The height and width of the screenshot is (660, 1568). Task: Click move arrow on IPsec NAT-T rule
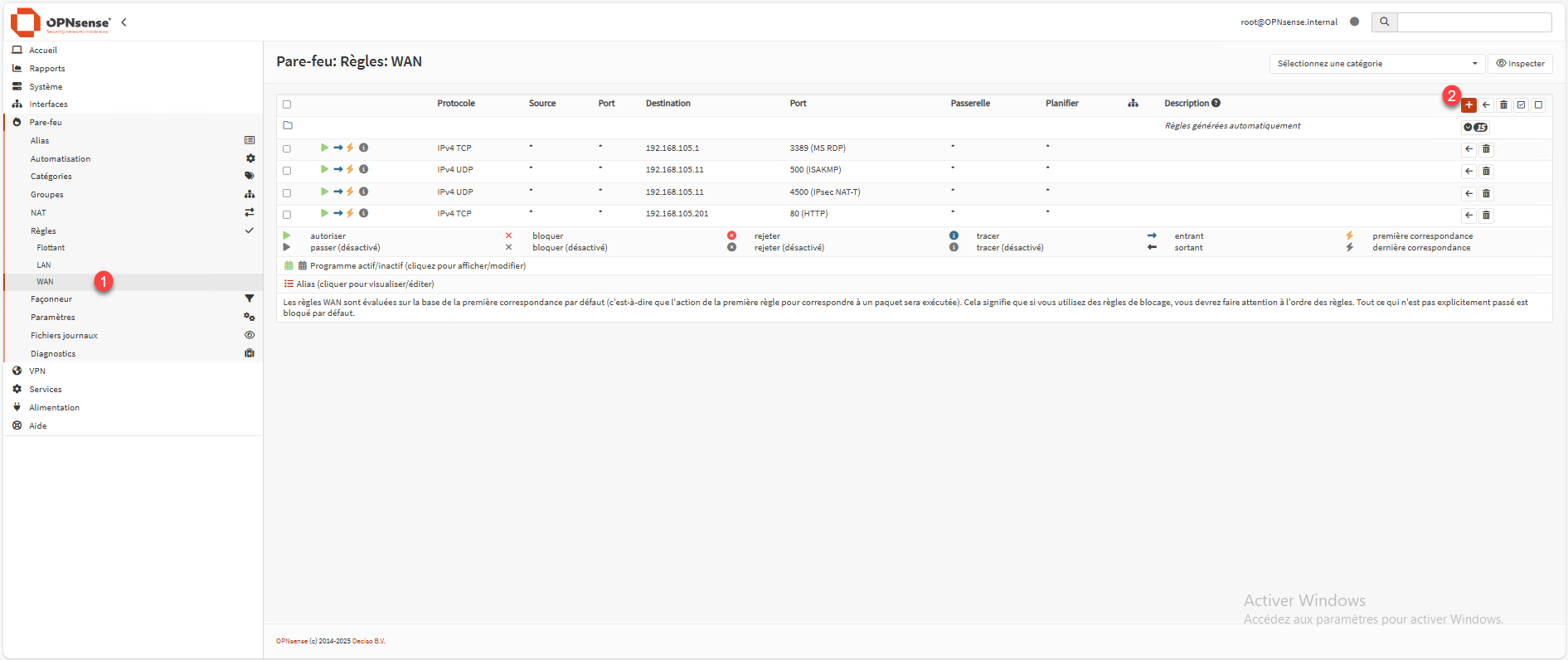pos(1468,193)
